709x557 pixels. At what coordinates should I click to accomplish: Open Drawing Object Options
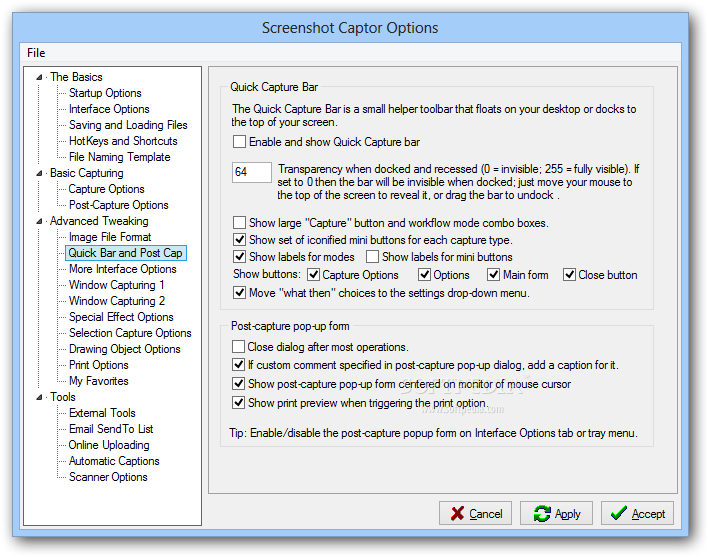(x=124, y=349)
